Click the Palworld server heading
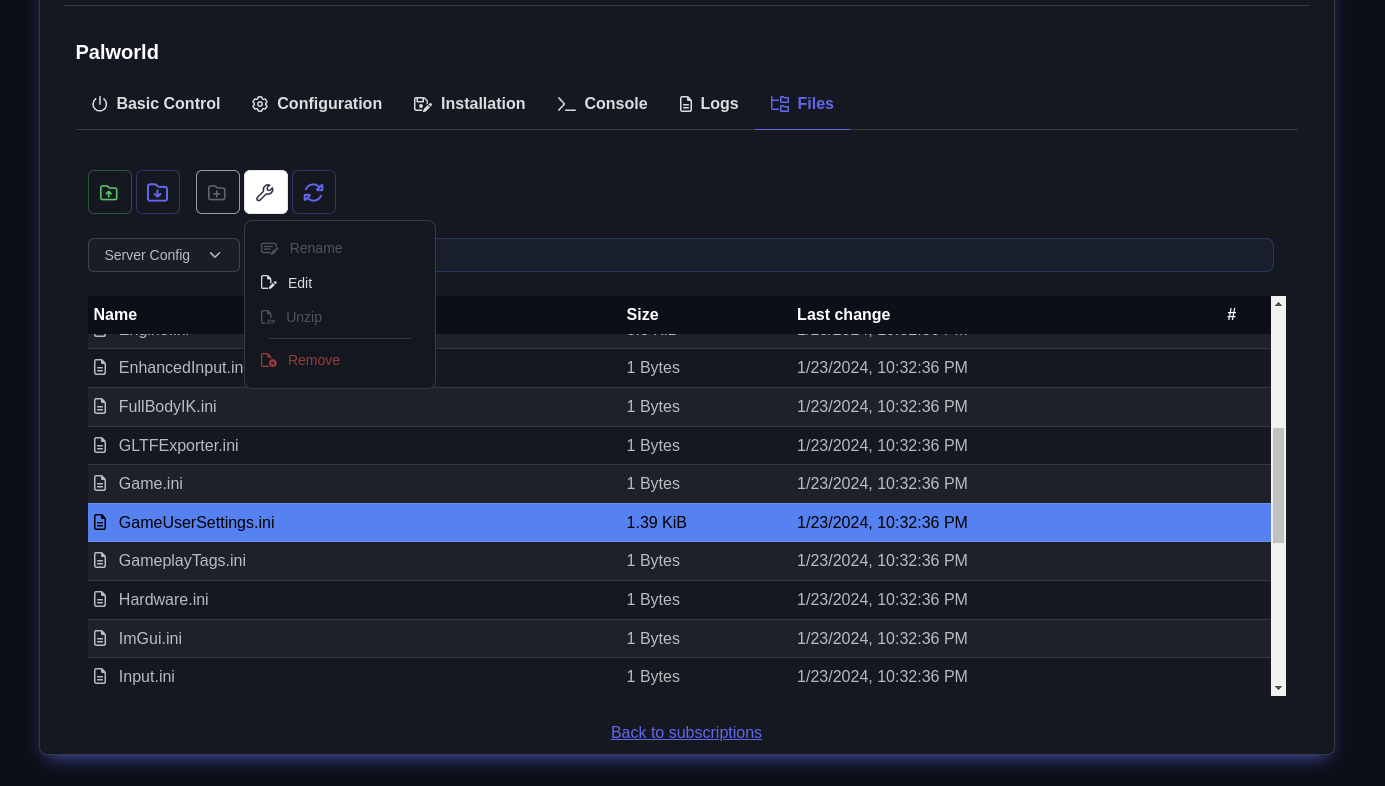 coord(117,52)
